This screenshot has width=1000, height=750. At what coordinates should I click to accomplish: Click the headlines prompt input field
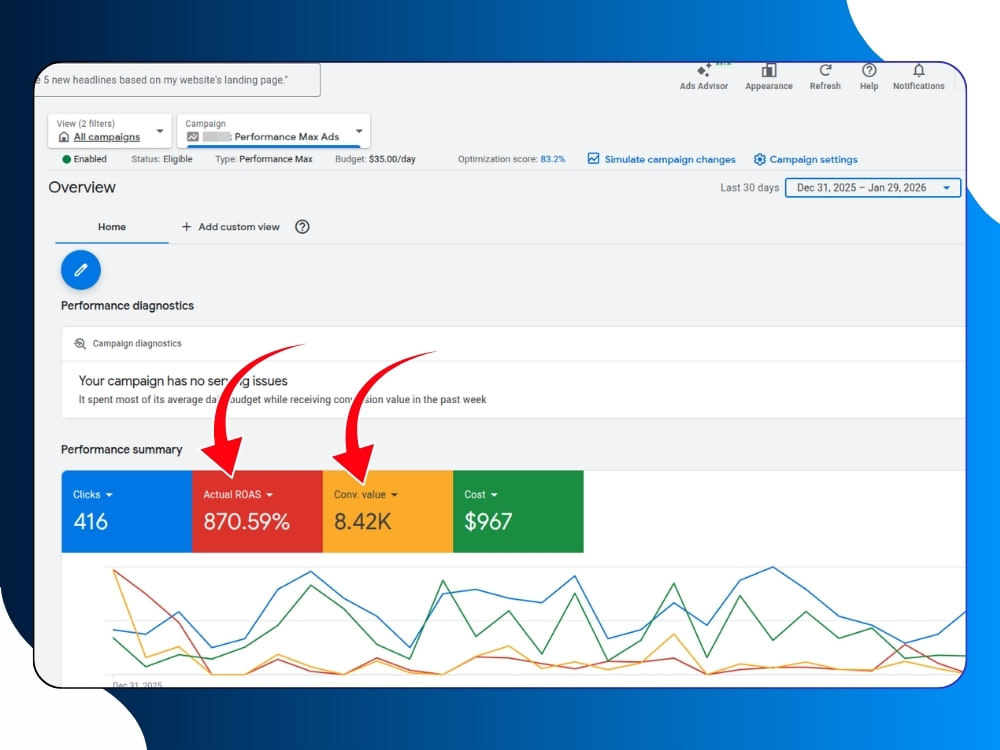pos(177,80)
